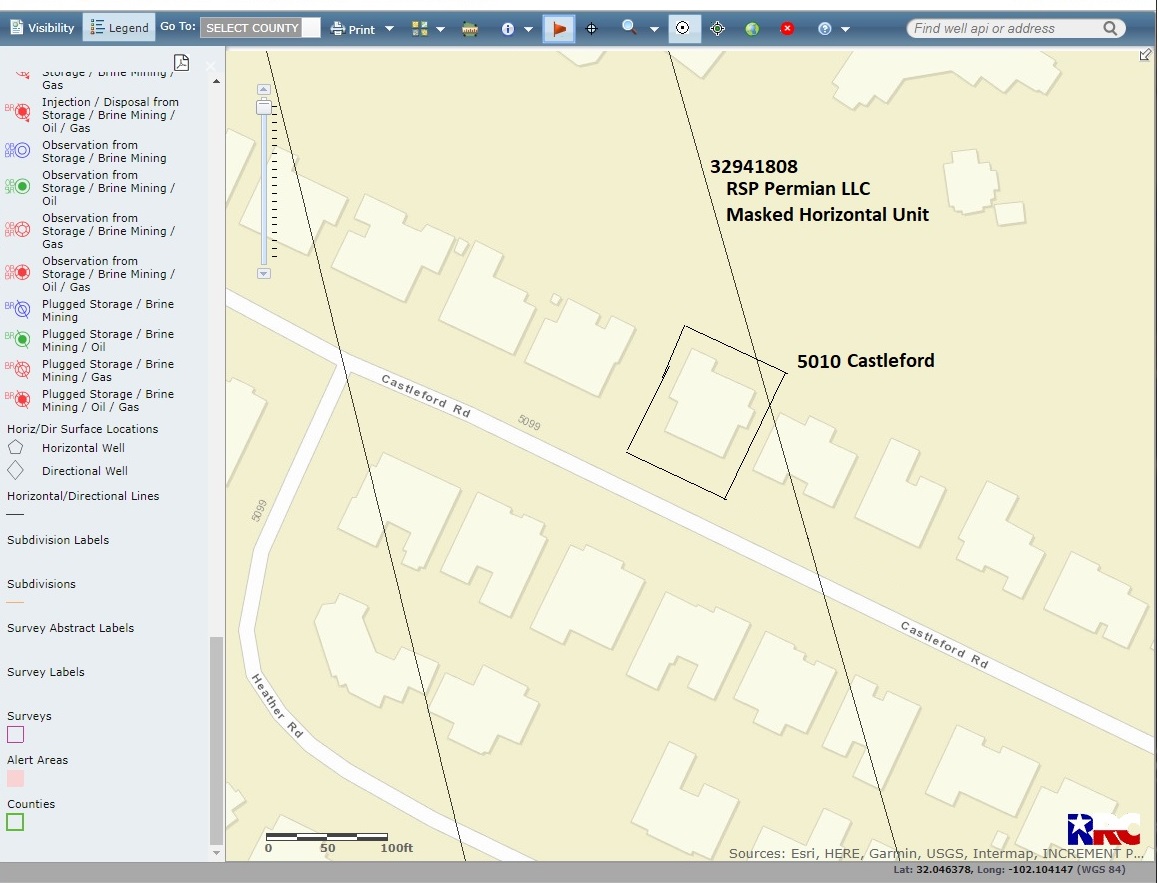Click the 'Horiz/Dir Surface Locations' legend heading

[x=83, y=429]
